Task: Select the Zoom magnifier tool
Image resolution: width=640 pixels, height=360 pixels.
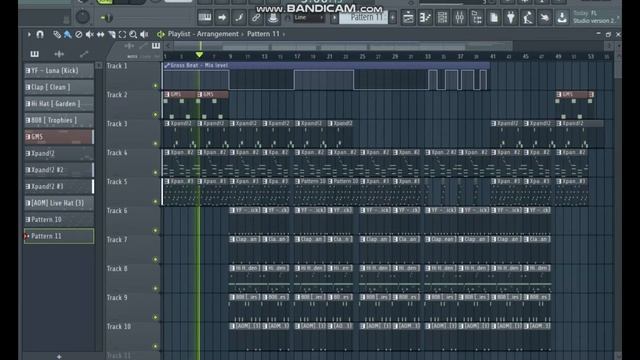Action: click(133, 35)
